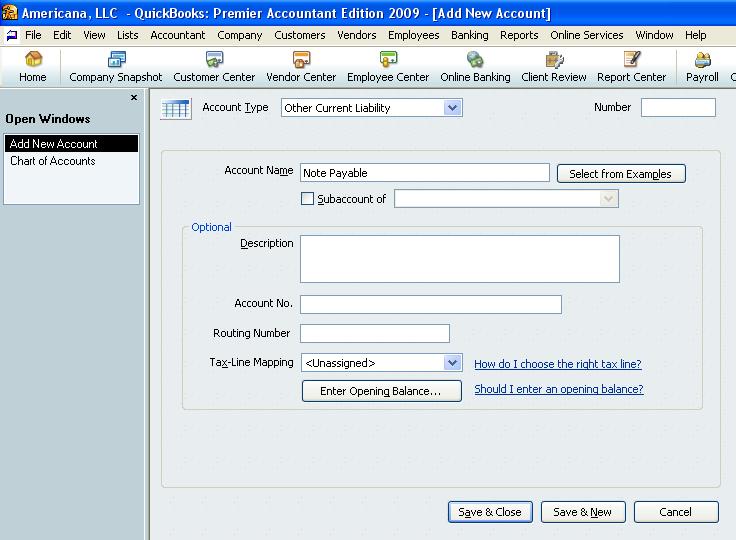Check the Subaccount of checkbox
The width and height of the screenshot is (736, 540).
point(307,199)
